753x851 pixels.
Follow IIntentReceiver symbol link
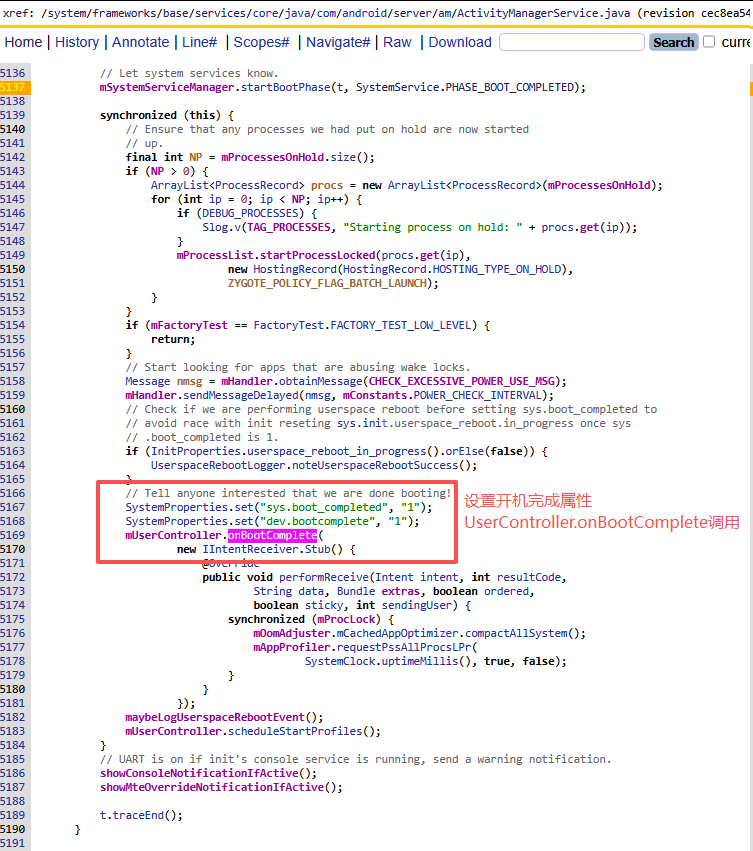(x=250, y=549)
